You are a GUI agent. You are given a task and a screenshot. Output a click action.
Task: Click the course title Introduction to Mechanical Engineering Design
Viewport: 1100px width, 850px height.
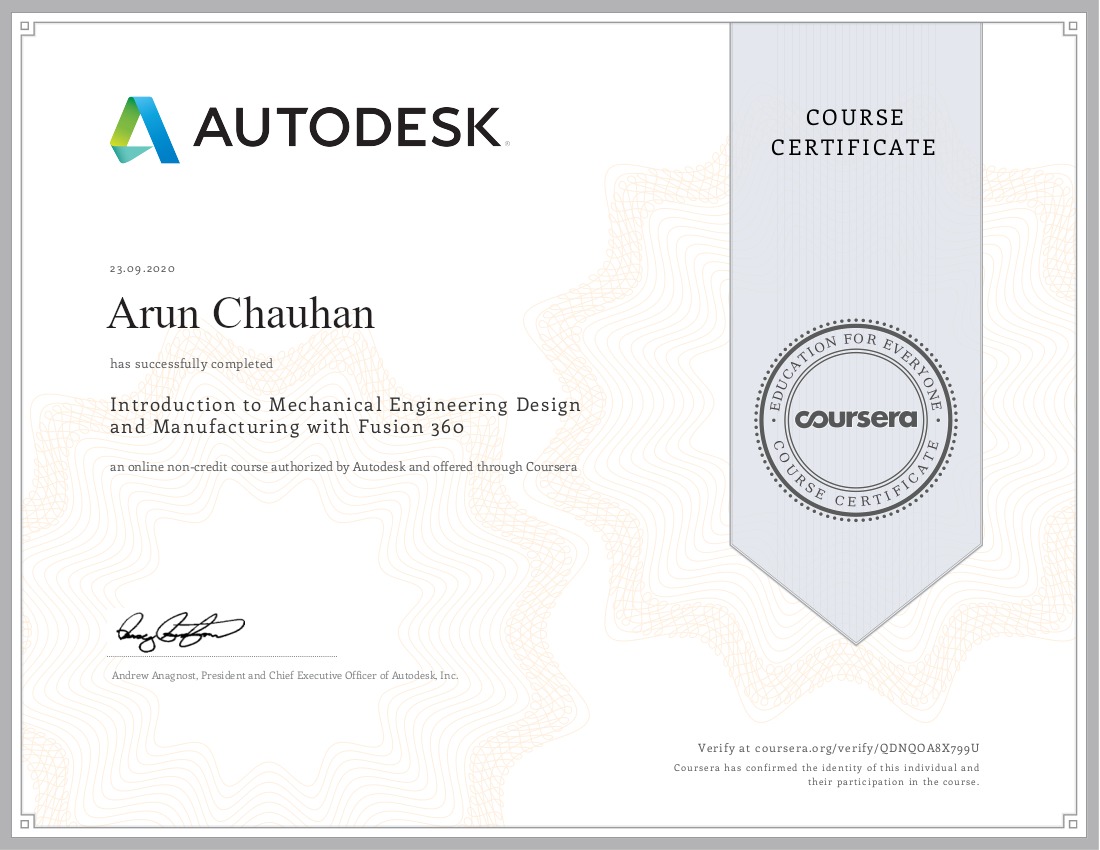[x=345, y=405]
